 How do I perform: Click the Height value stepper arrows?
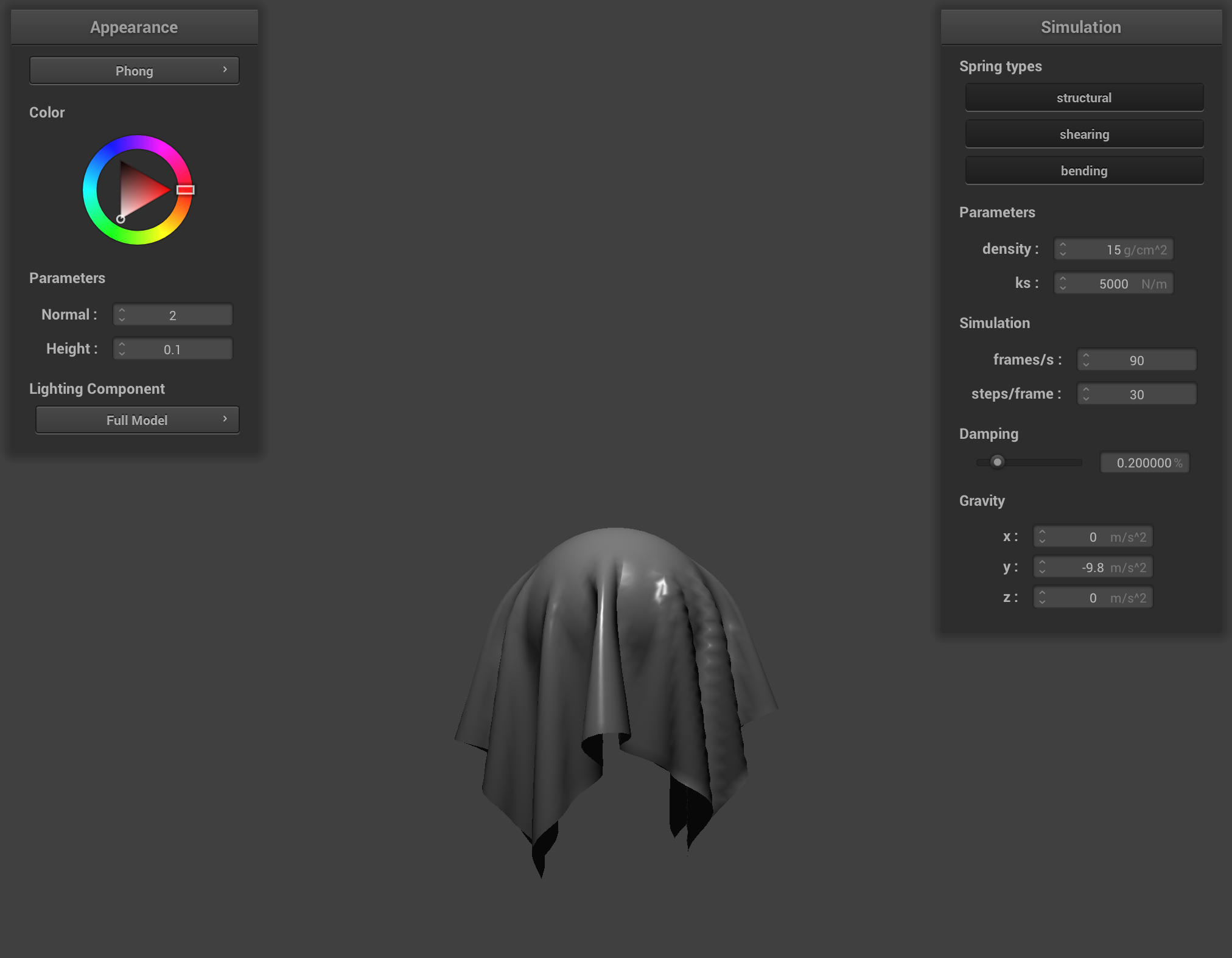(122, 349)
